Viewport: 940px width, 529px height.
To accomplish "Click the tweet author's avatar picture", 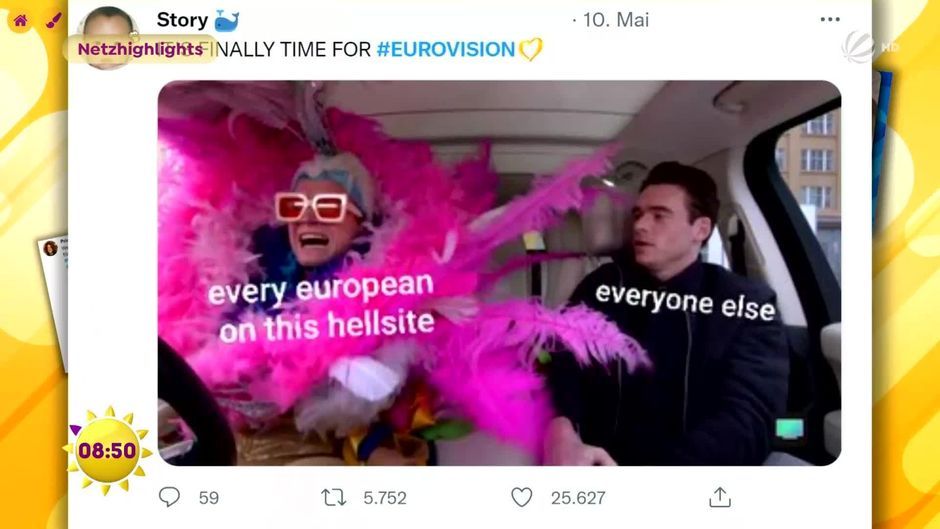I will (108, 37).
